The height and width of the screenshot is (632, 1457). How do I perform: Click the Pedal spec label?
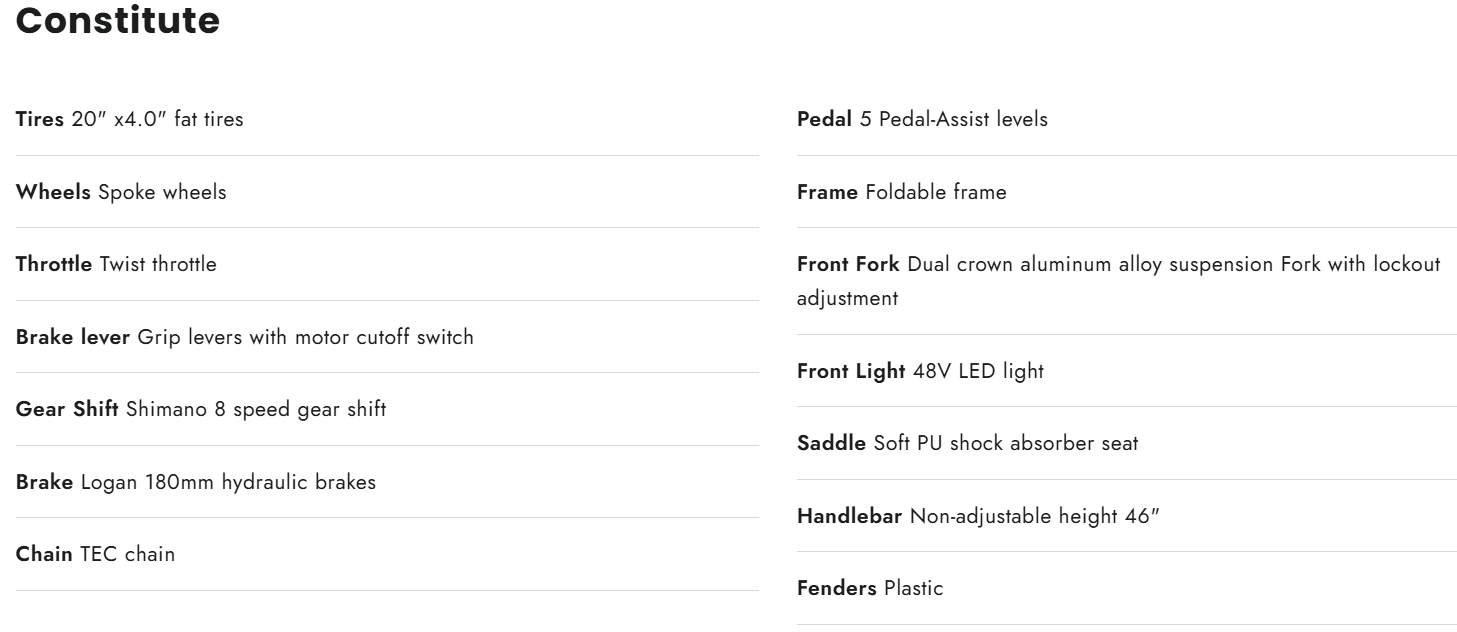point(824,119)
